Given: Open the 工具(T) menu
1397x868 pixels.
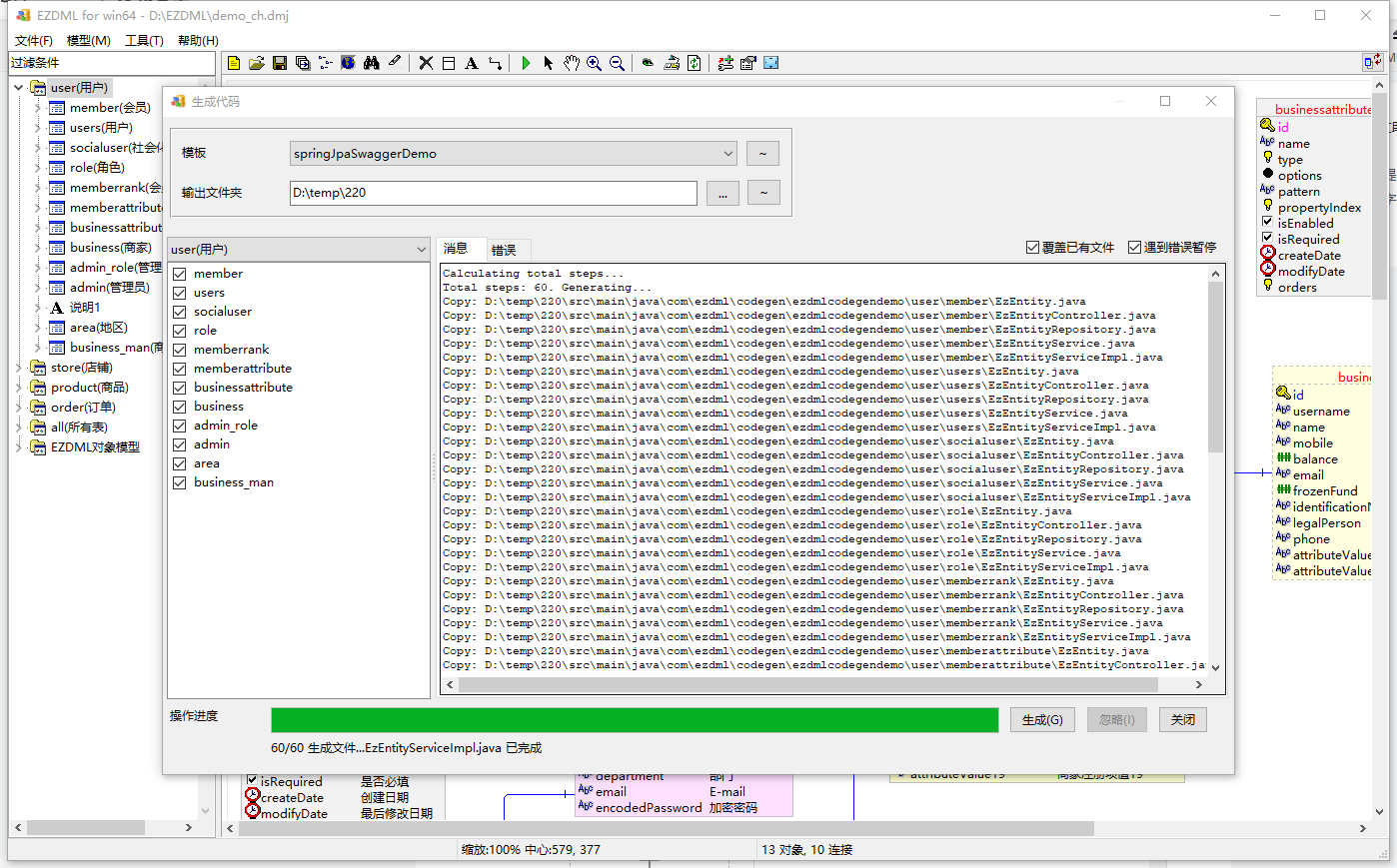Looking at the screenshot, I should [x=144, y=40].
